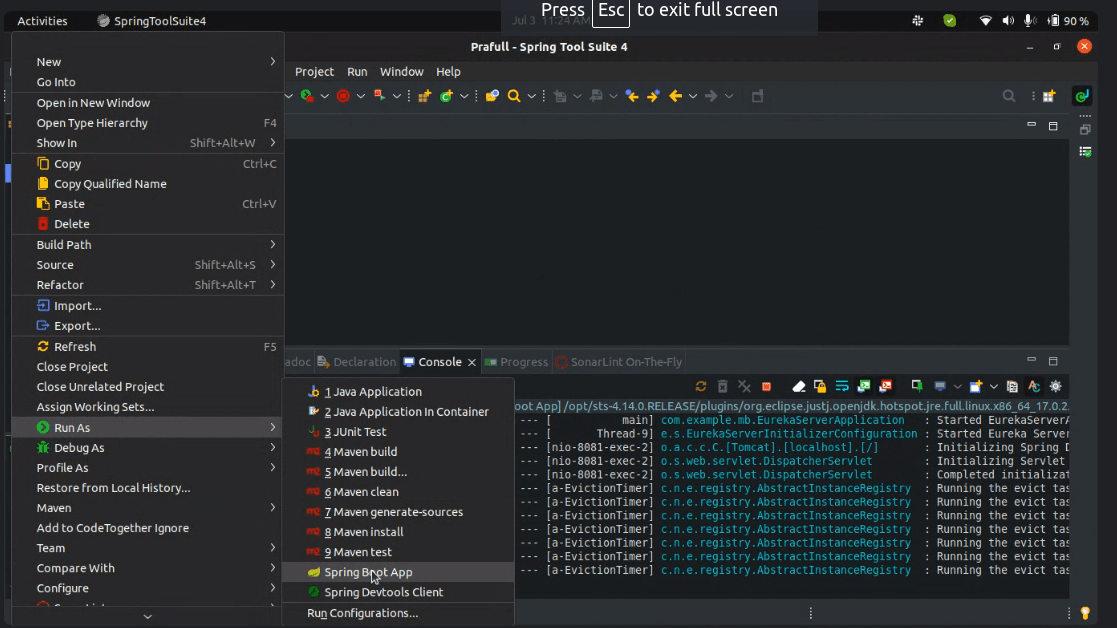Toggle Pin Console icon

click(916, 386)
